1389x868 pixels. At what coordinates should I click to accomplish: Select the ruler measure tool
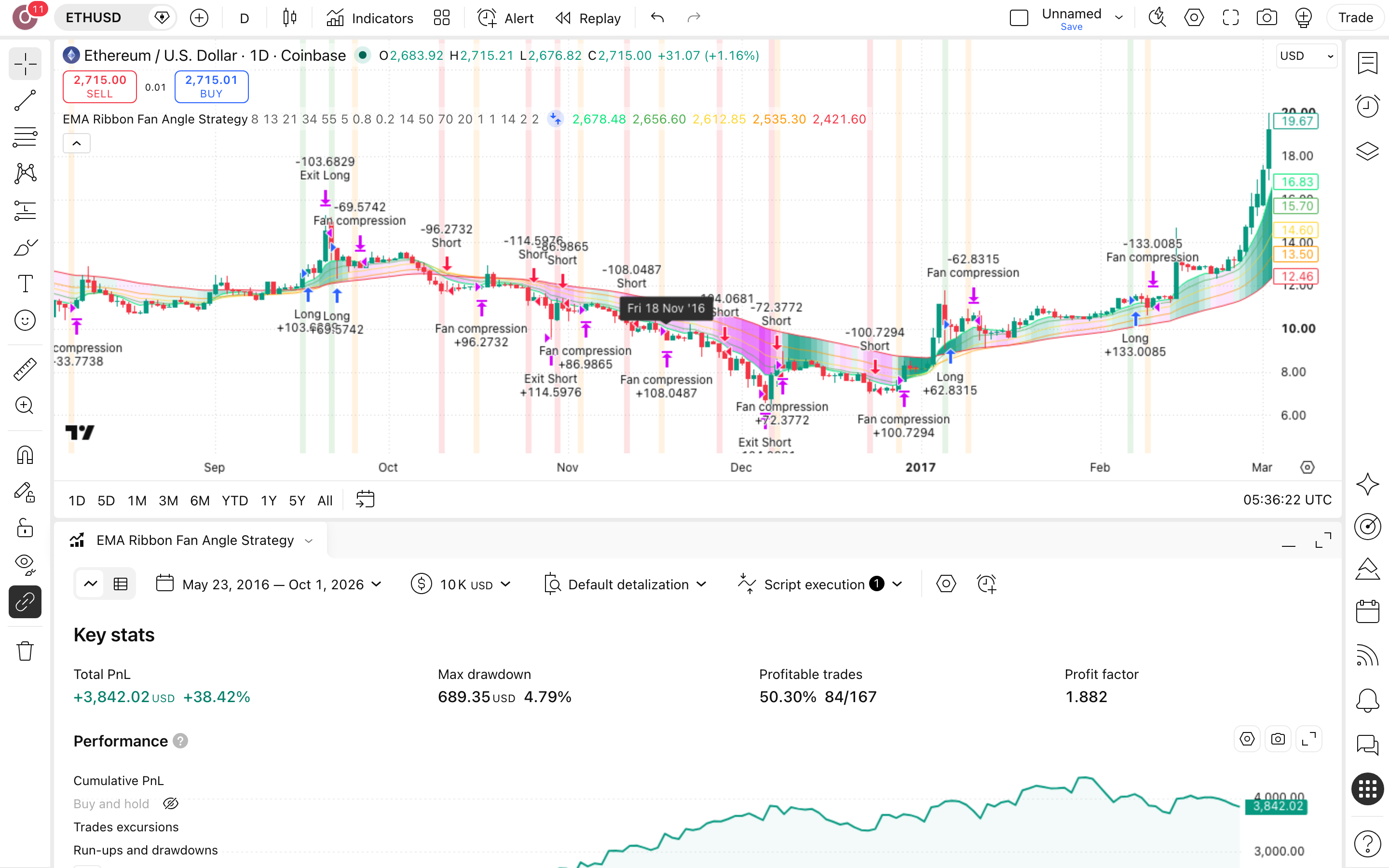pyautogui.click(x=25, y=369)
